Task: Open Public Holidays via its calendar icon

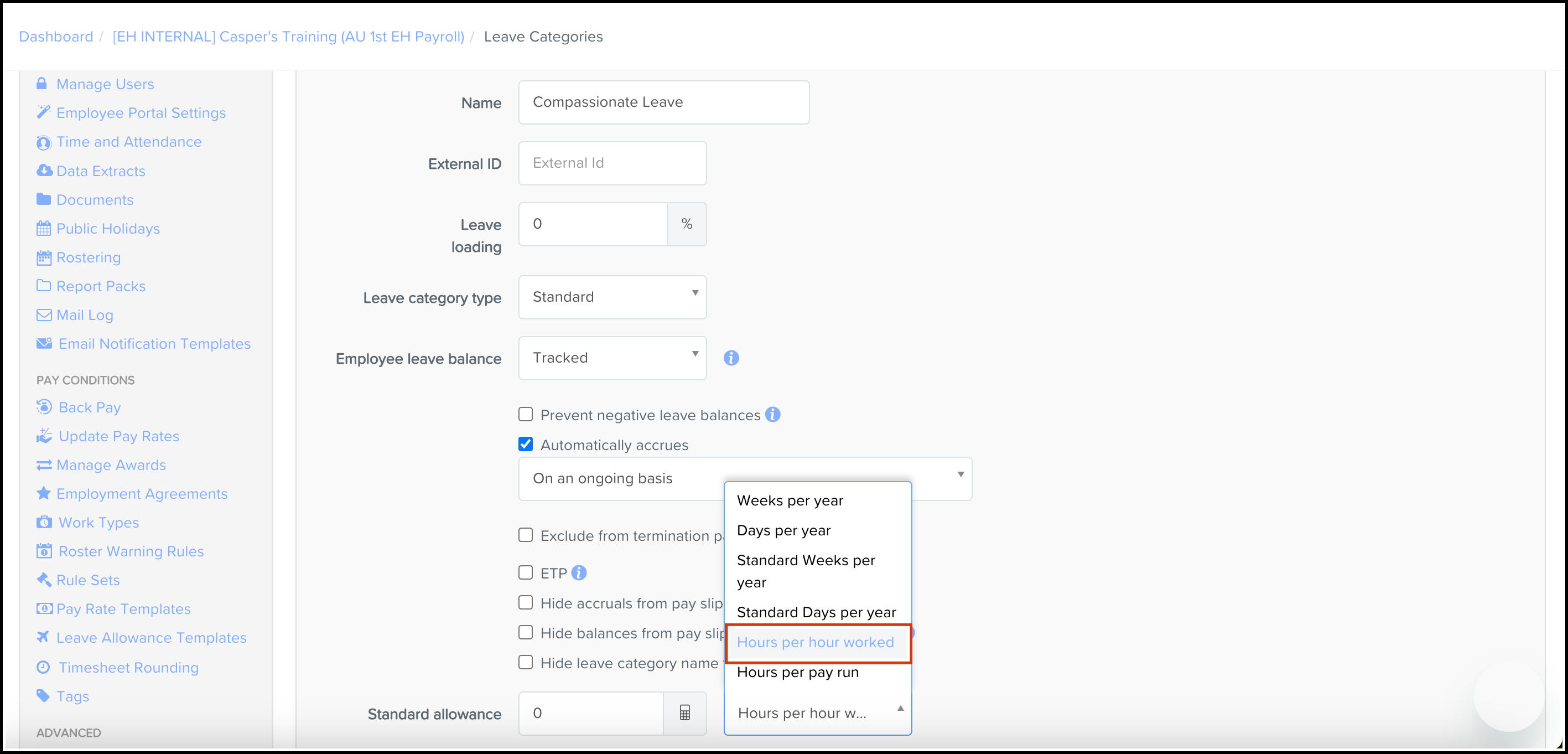Action: [43, 229]
